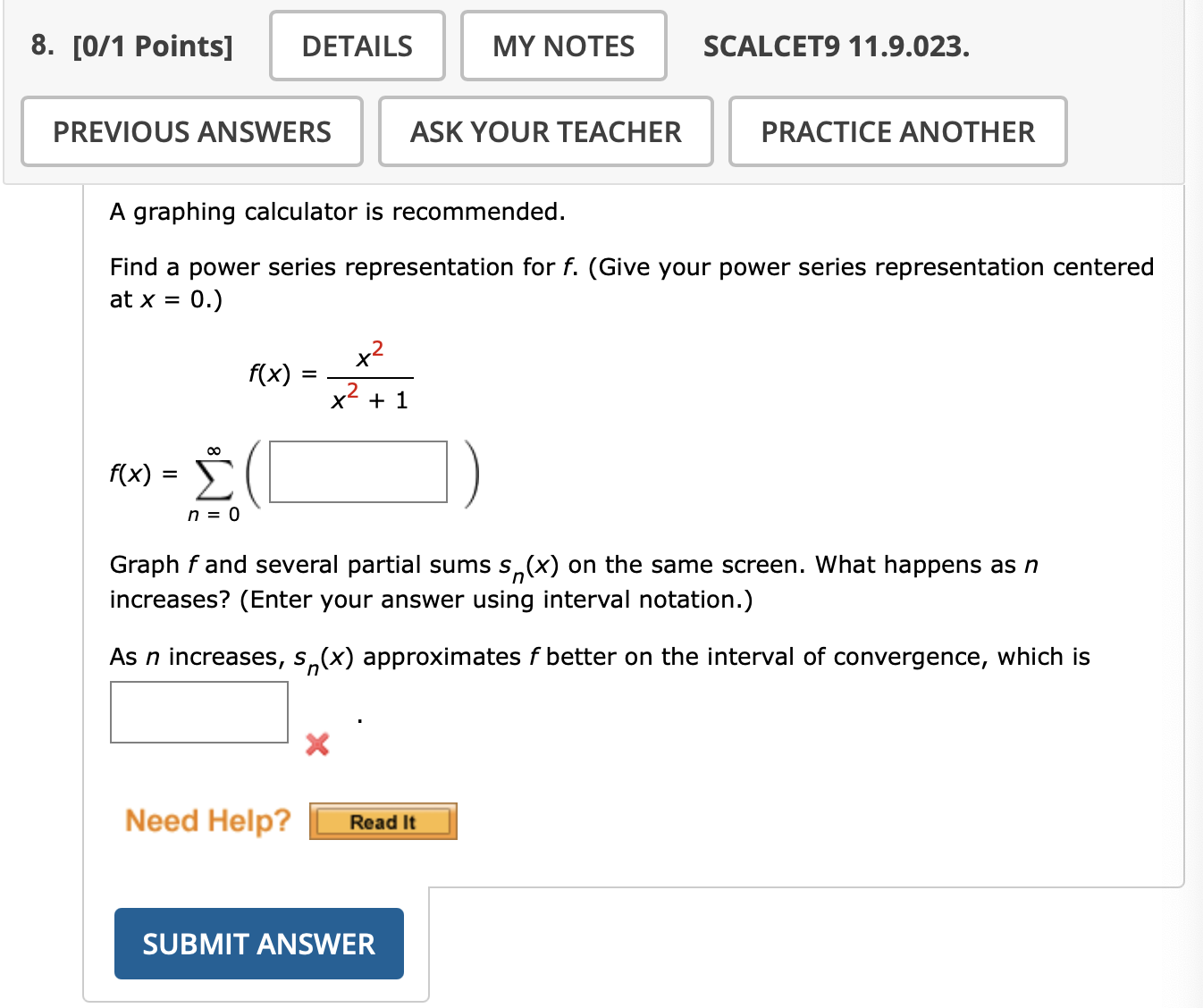Select PRACTICE ANOTHER version
This screenshot has height=1008, width=1203.
pos(897,131)
